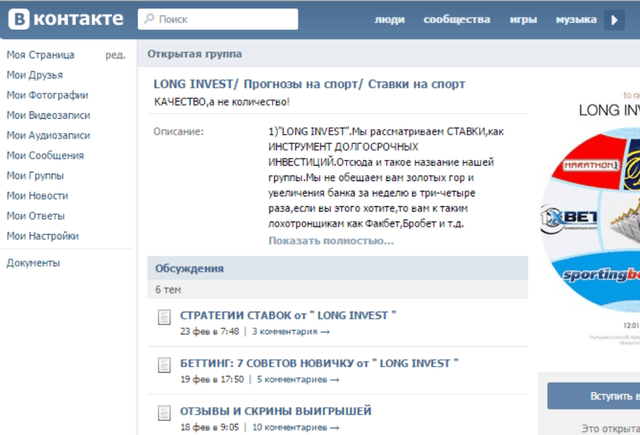Open Мои Настройки
The image size is (640, 435).
coord(42,235)
